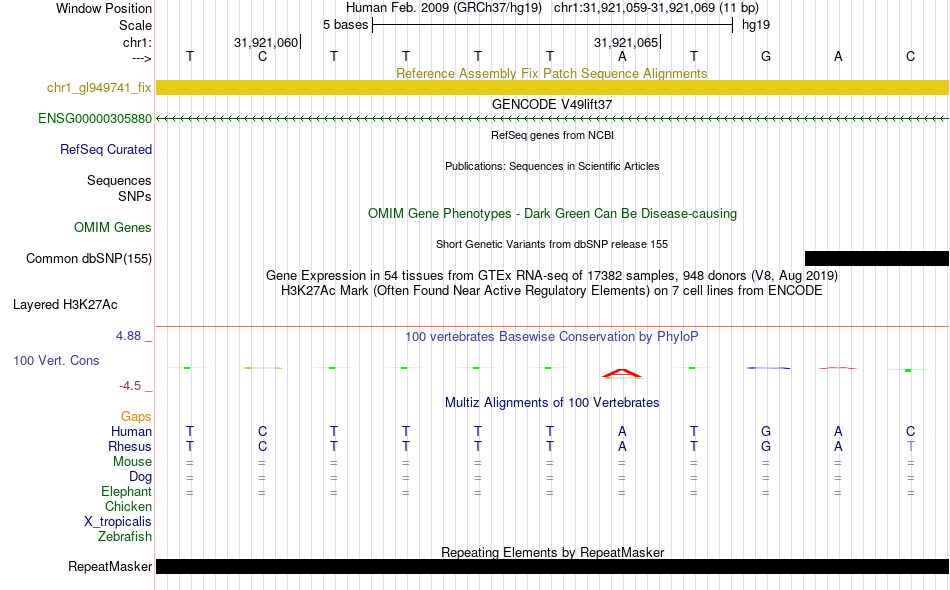
Task: Open the OMIM Genes track label
Action: coord(113,227)
